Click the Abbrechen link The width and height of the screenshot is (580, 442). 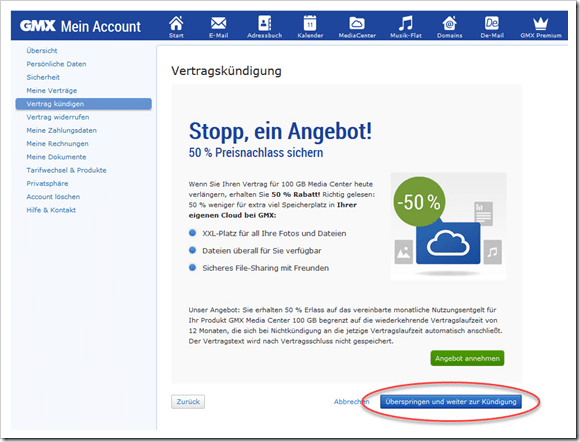coord(351,402)
